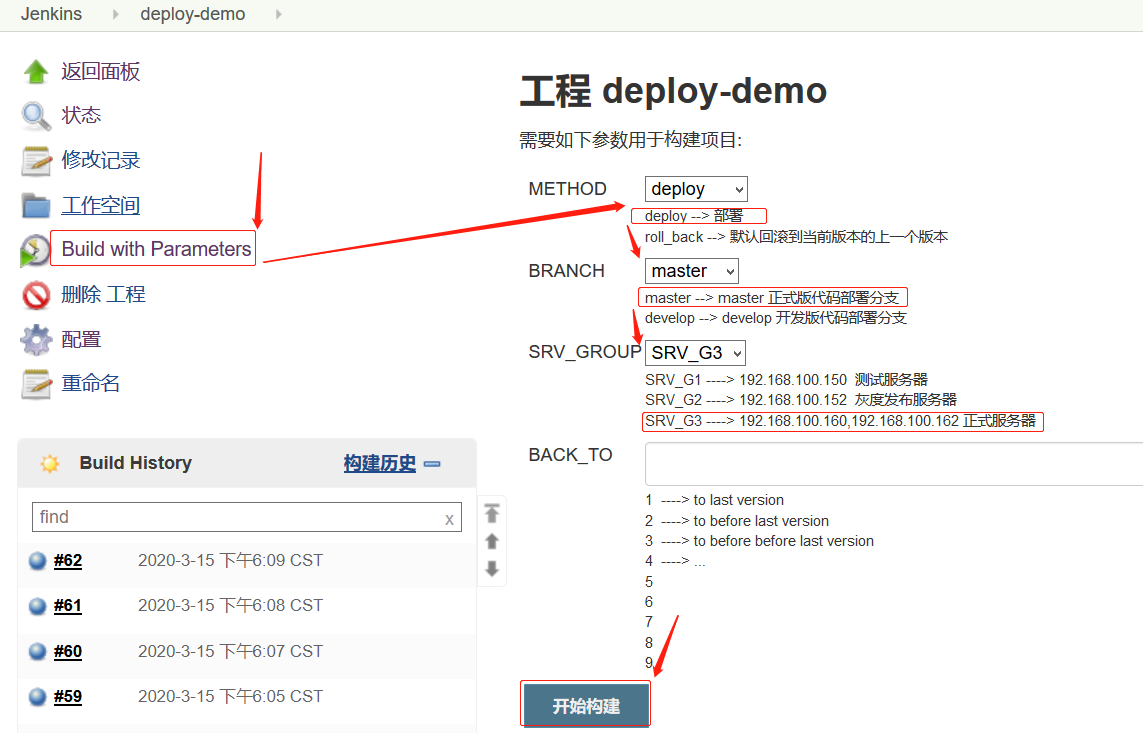Viewport: 1143px width, 733px height.
Task: Open build #62
Action: (68, 561)
